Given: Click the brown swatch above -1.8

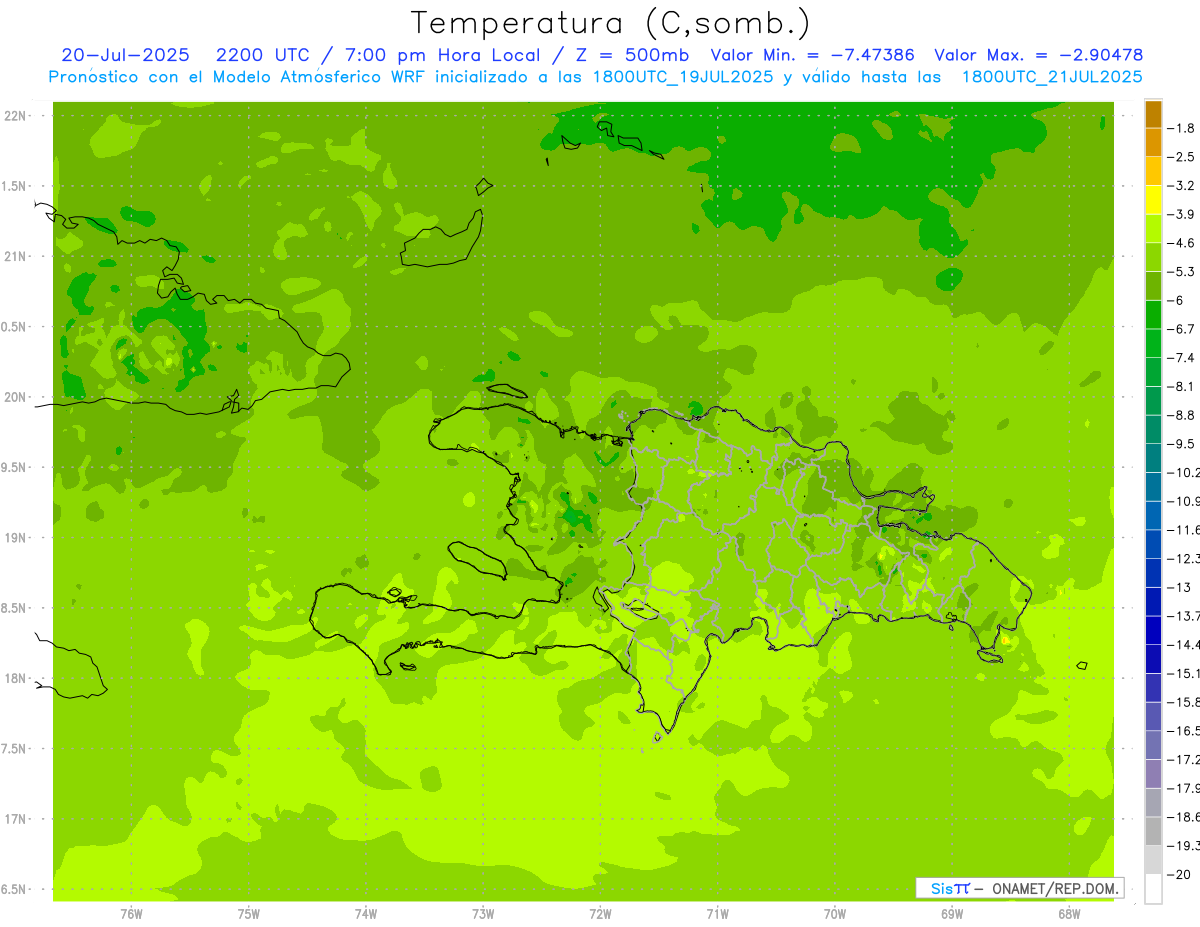Looking at the screenshot, I should click(1153, 114).
